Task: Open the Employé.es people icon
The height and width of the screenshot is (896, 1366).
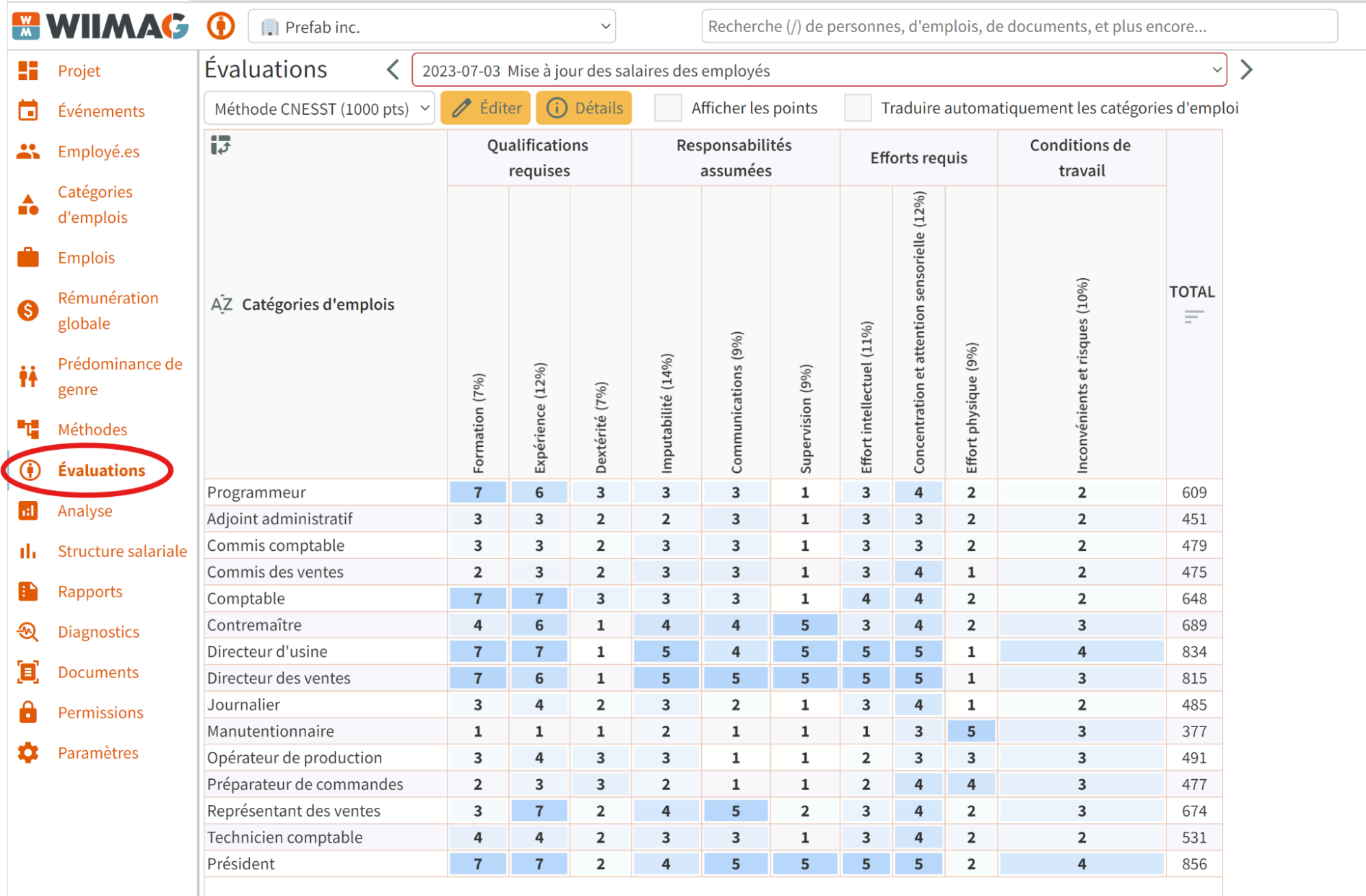Action: (28, 151)
